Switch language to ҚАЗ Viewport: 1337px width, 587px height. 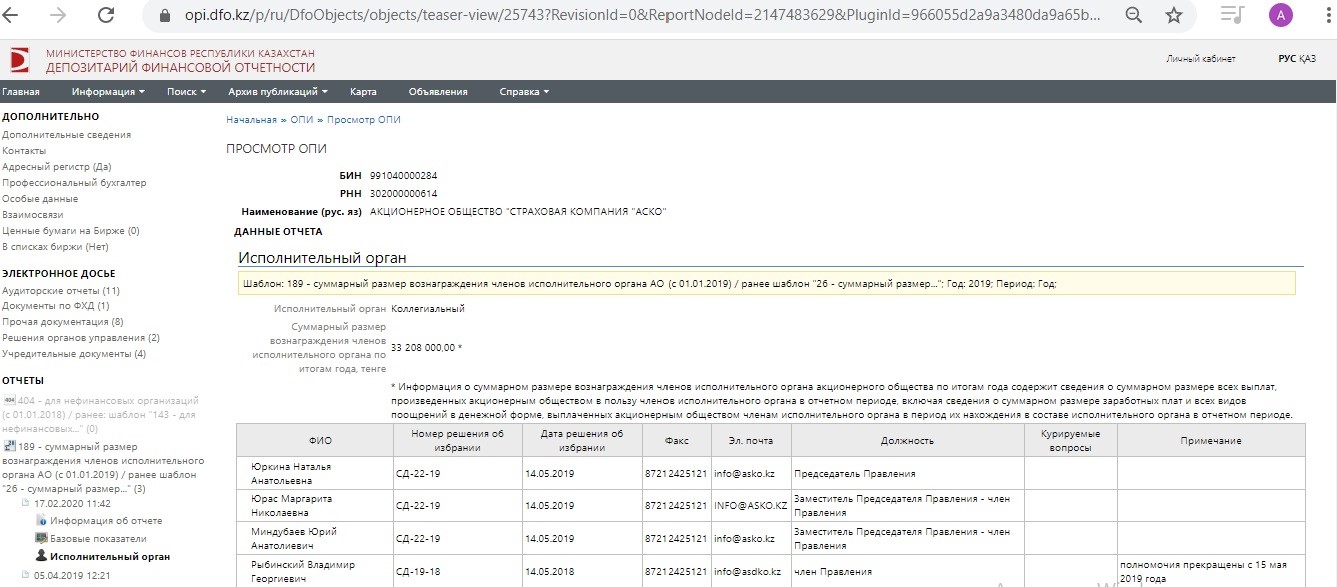coord(1308,59)
